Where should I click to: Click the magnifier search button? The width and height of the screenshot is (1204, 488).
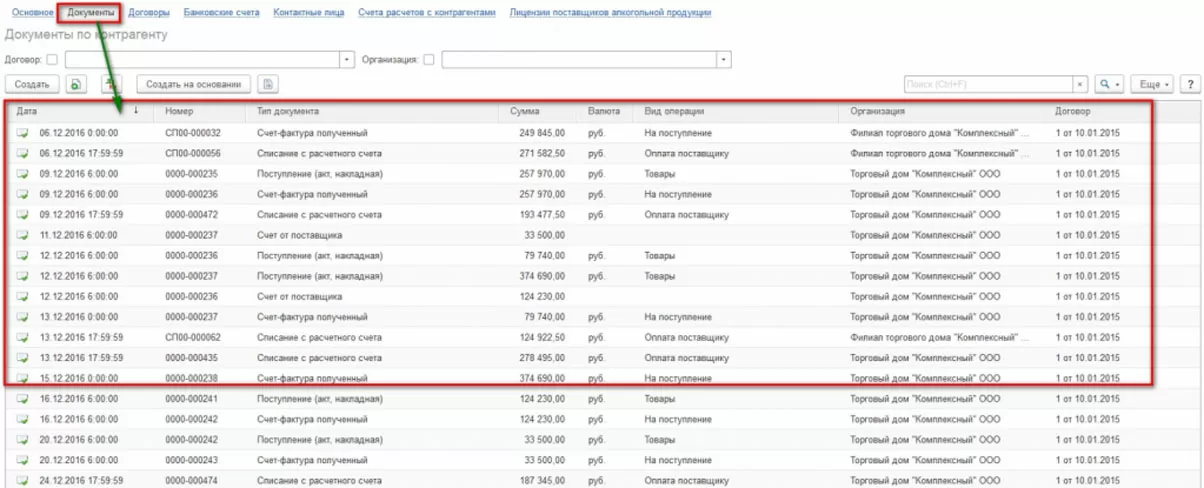(x=1109, y=85)
